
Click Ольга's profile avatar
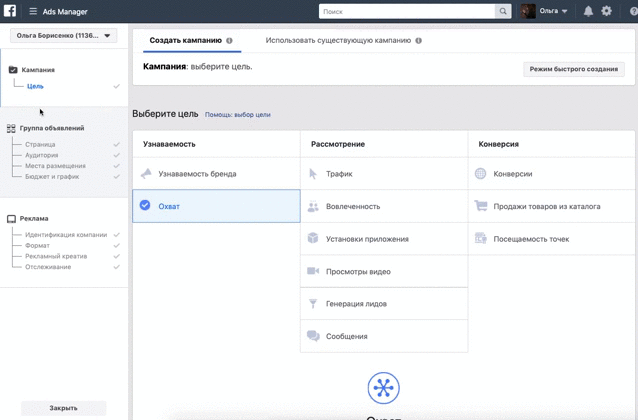pos(528,11)
